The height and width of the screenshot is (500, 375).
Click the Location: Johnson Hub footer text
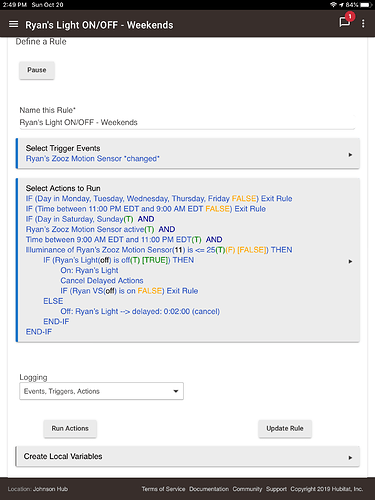[38, 489]
